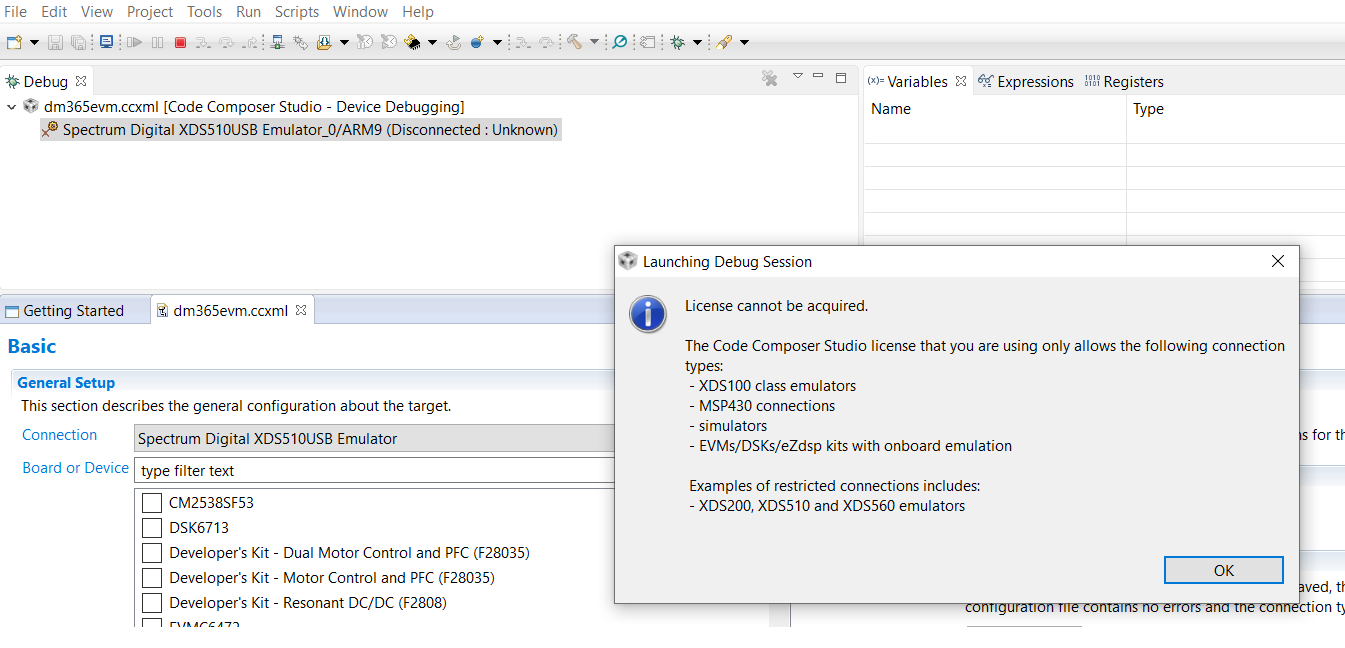
Task: Open the New dropdown arrow
Action: pyautogui.click(x=34, y=42)
